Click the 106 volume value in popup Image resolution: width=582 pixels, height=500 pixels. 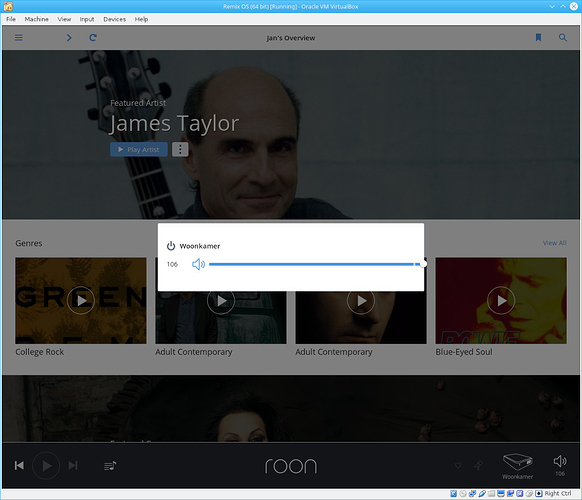pos(172,264)
